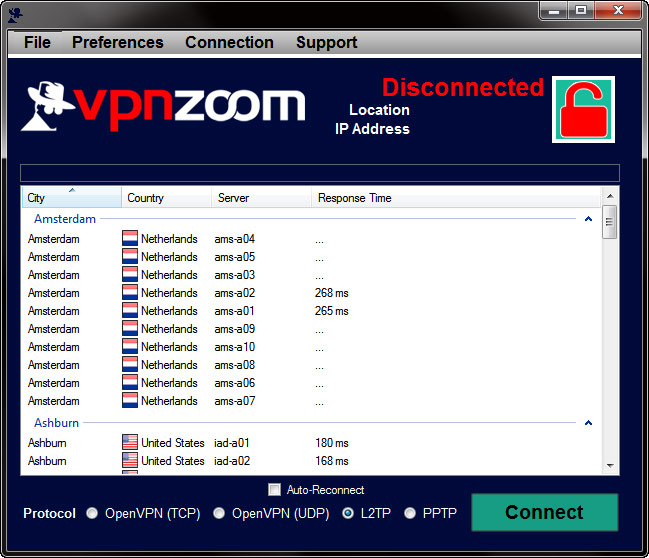Open the Support menu
The image size is (649, 558).
click(x=327, y=42)
